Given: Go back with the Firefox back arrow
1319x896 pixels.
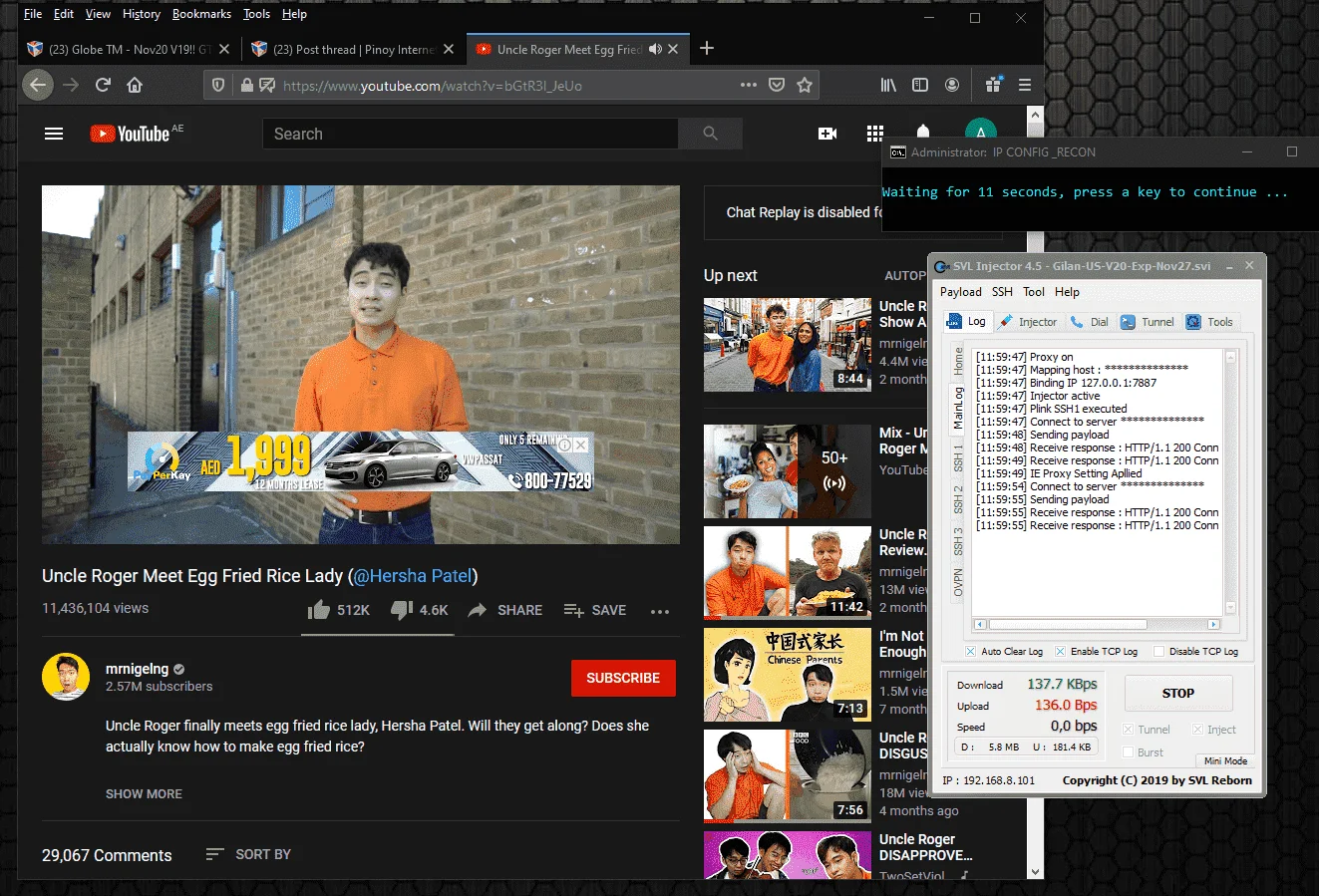Looking at the screenshot, I should (x=38, y=85).
